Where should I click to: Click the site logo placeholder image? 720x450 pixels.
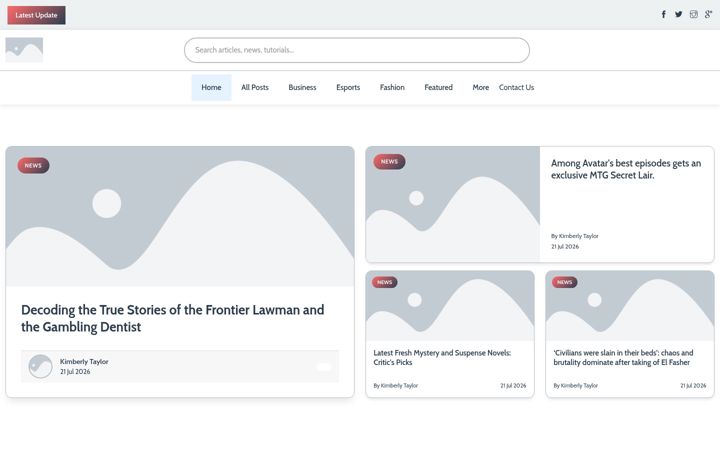tap(24, 50)
